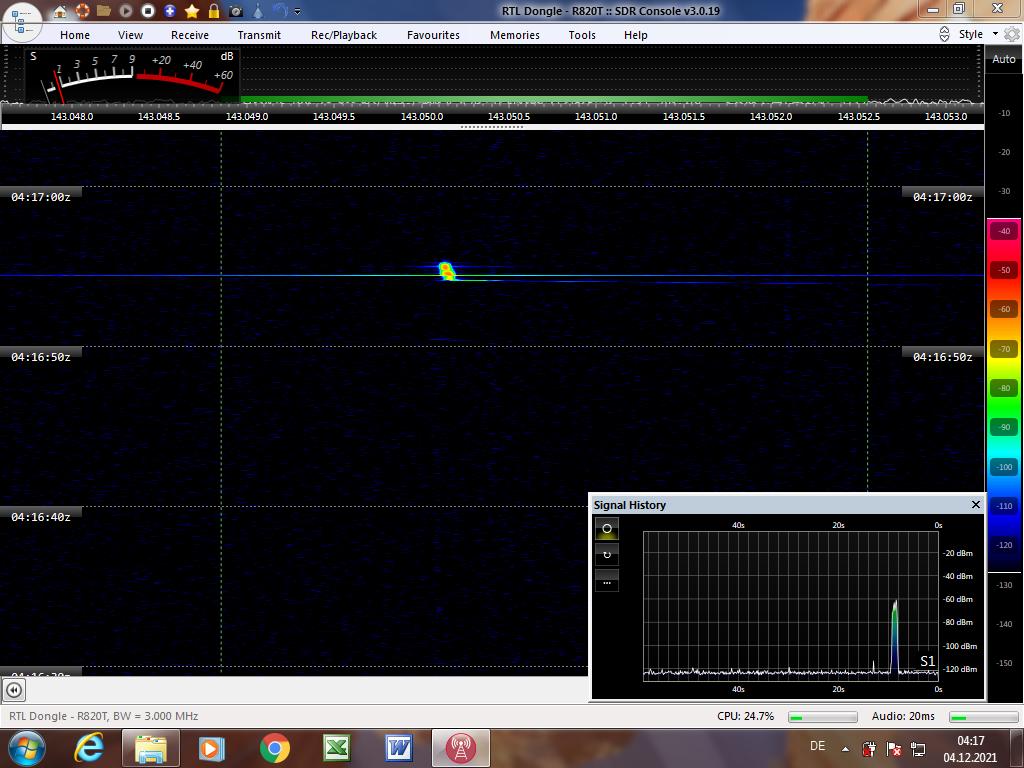Open Excel from the taskbar
Screen dimensions: 1024x768
[x=336, y=748]
